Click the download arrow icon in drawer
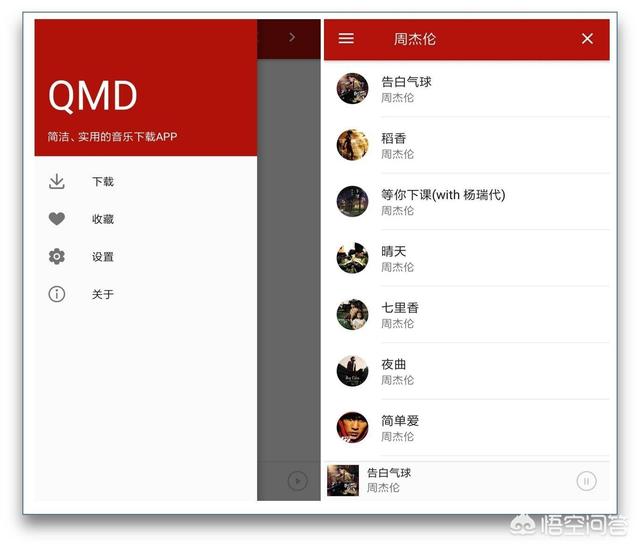Image resolution: width=640 pixels, height=548 pixels. pyautogui.click(x=57, y=182)
